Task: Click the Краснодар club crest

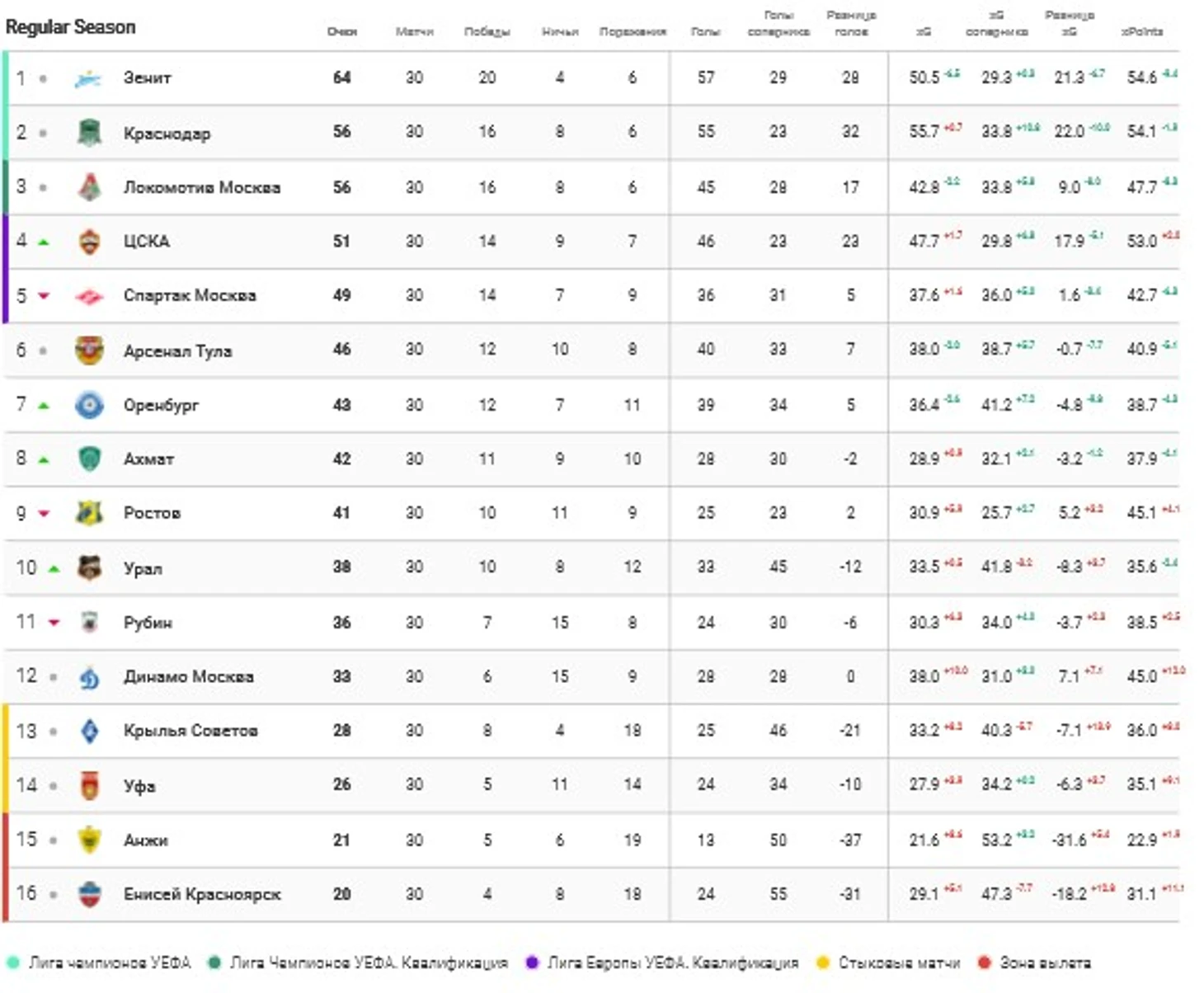Action: [x=89, y=132]
